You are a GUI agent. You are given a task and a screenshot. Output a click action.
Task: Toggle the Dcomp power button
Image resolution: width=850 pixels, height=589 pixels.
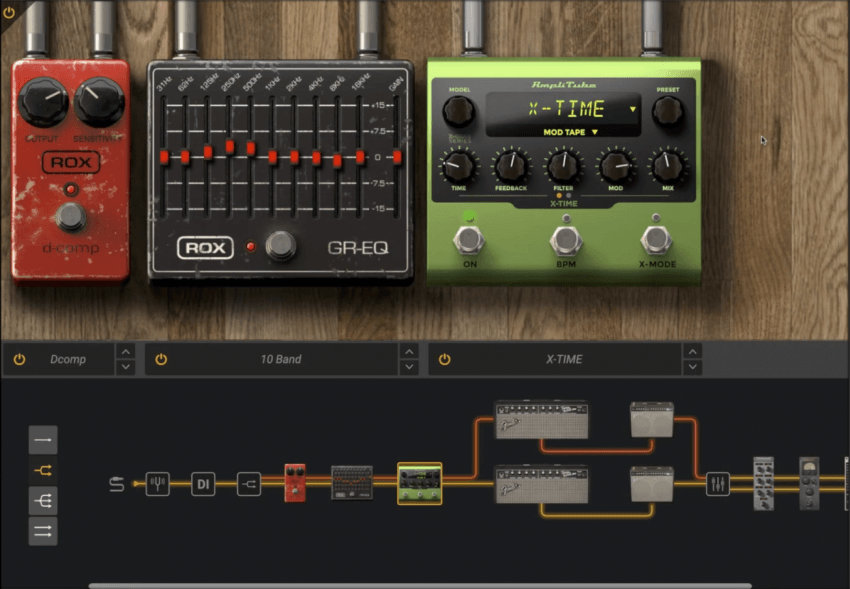pos(20,359)
